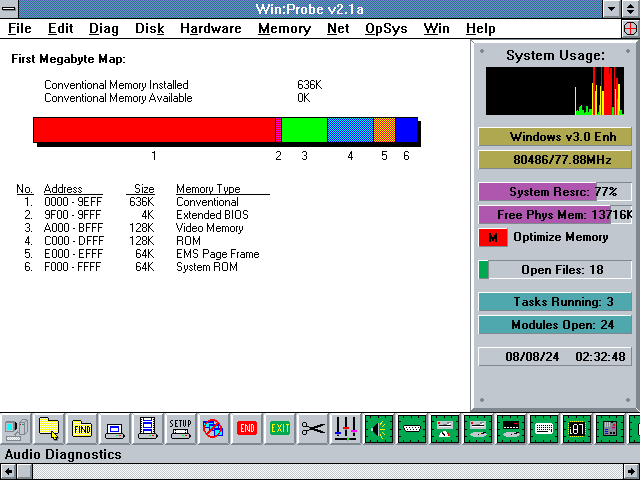Click the print report printer icon

(x=148, y=429)
